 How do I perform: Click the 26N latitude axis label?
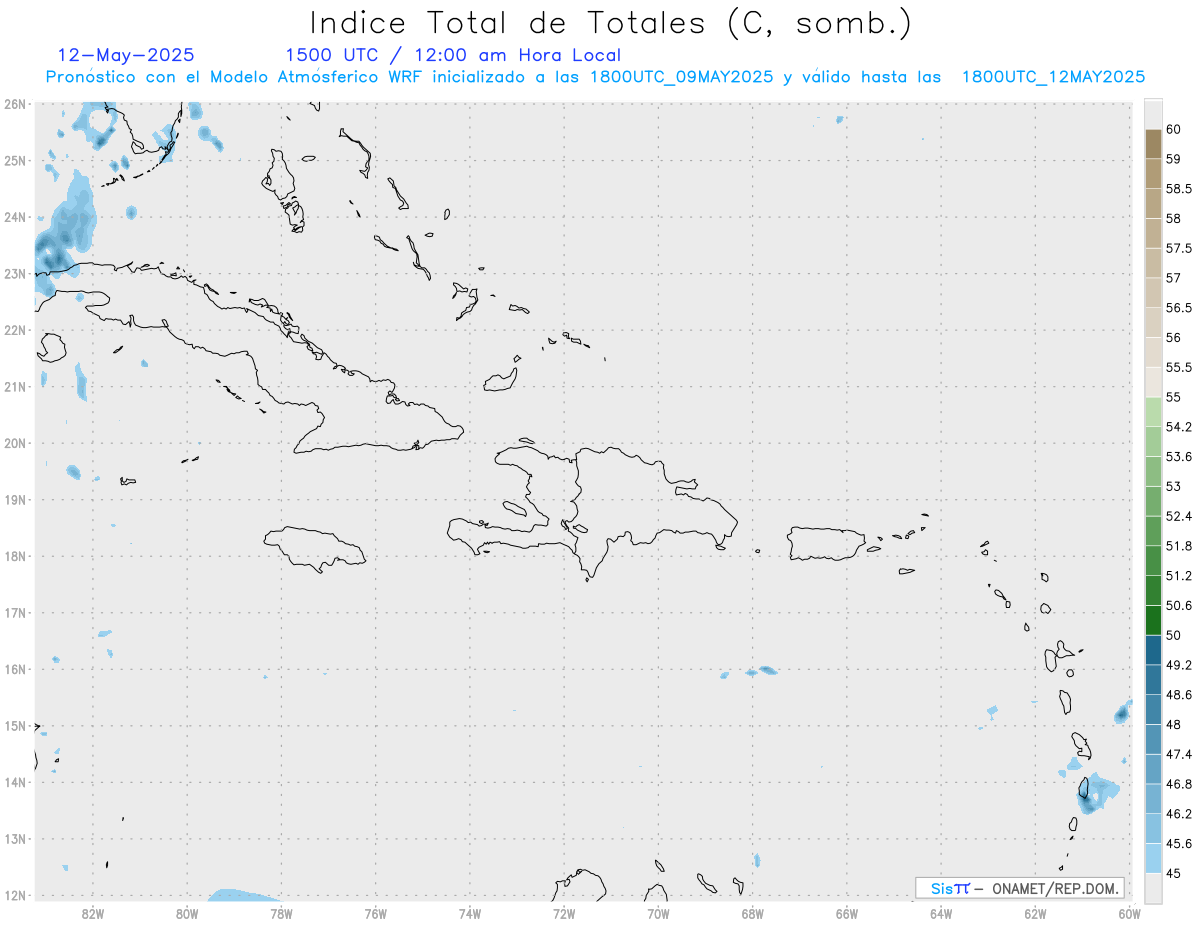[x=15, y=104]
